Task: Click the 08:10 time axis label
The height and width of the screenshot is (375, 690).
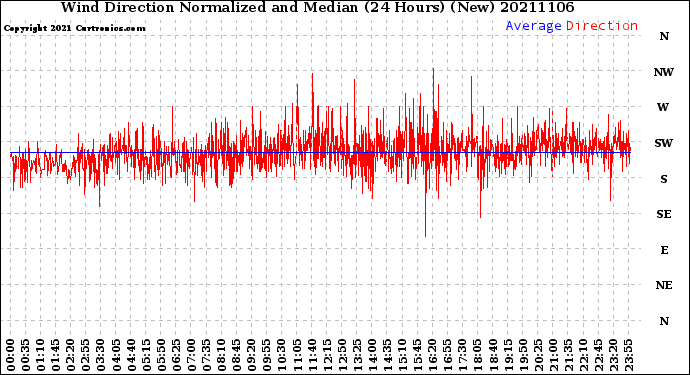Action: tap(221, 355)
